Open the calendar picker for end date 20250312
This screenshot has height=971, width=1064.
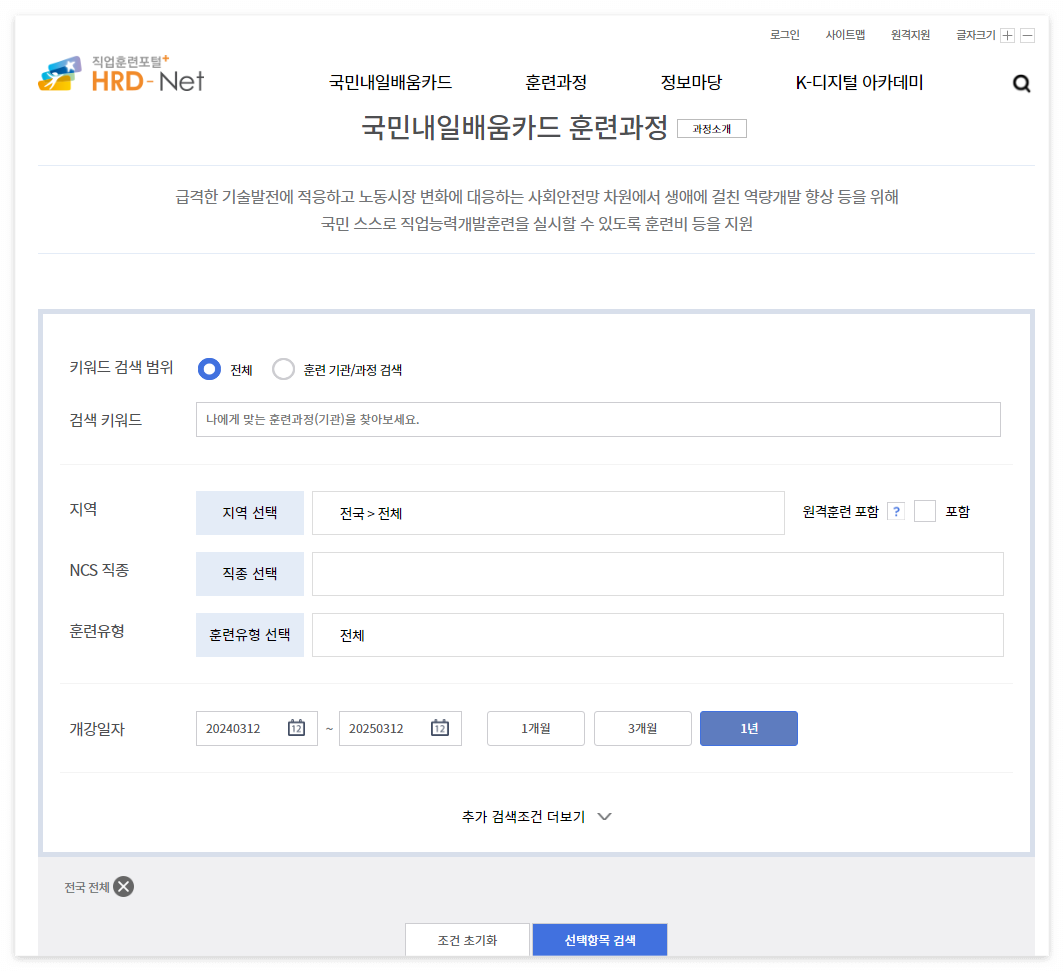440,728
